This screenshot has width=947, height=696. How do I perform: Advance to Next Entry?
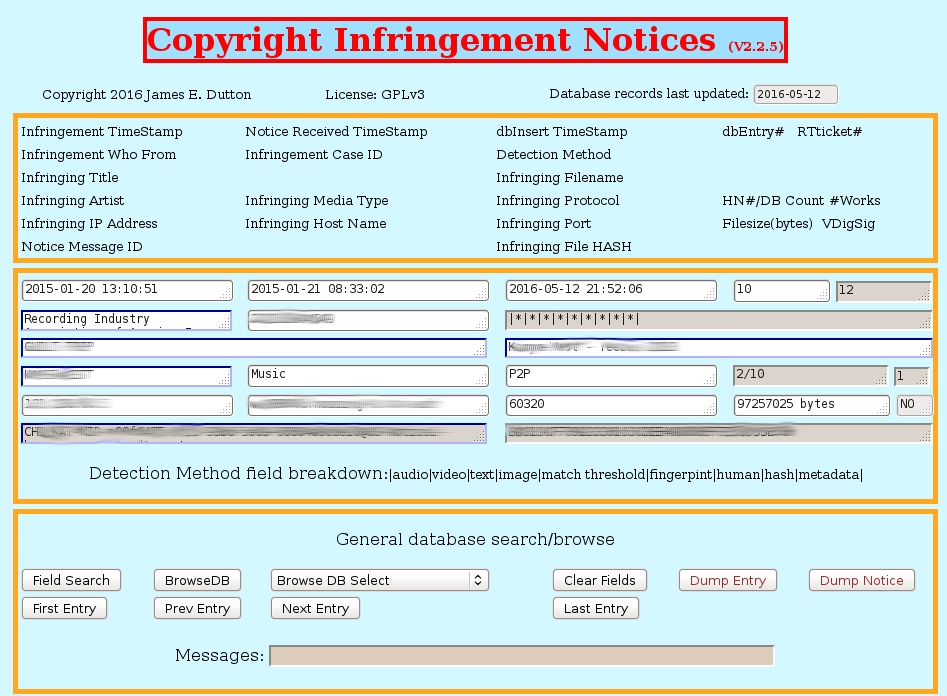pyautogui.click(x=315, y=608)
